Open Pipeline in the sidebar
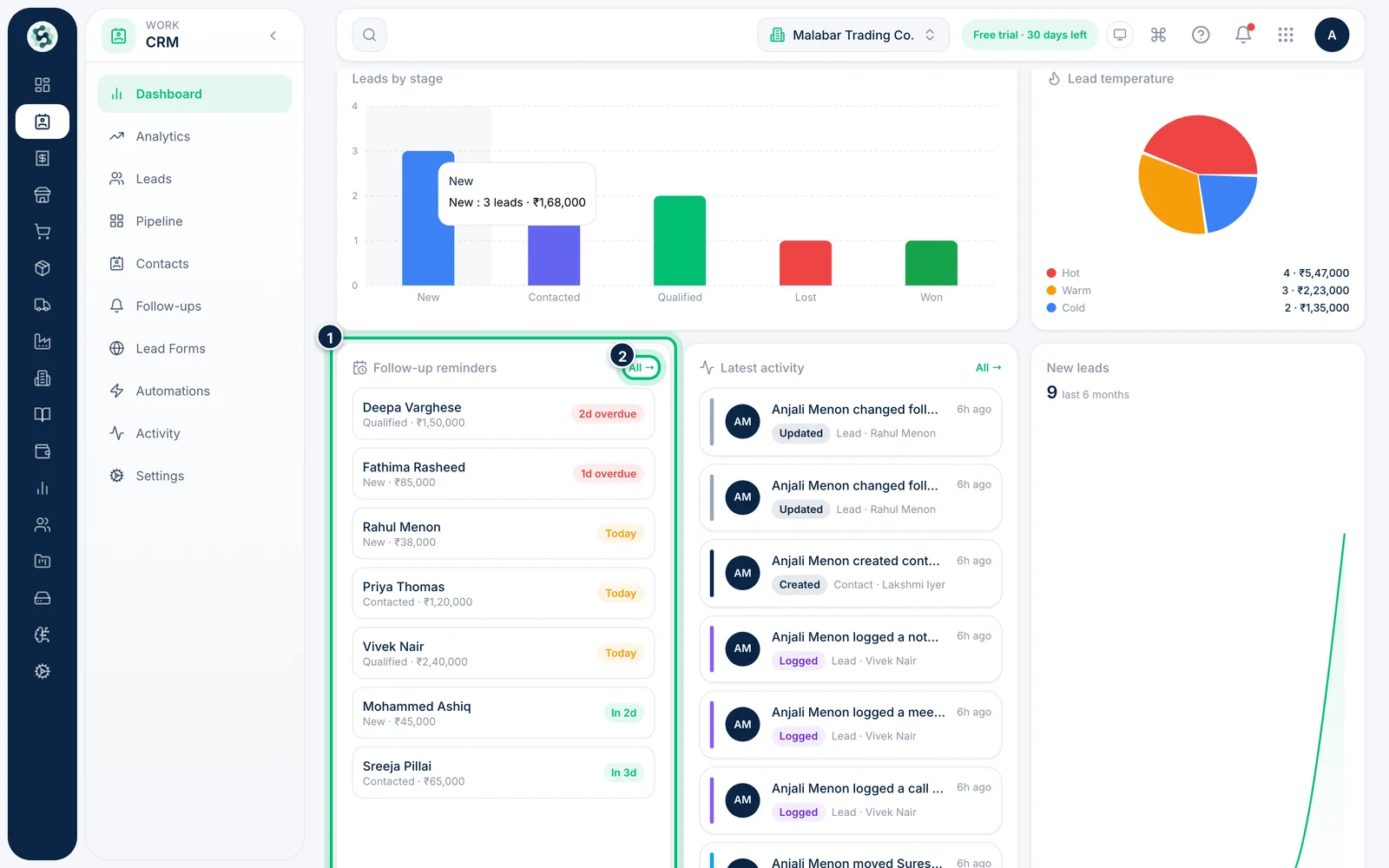 tap(194, 221)
